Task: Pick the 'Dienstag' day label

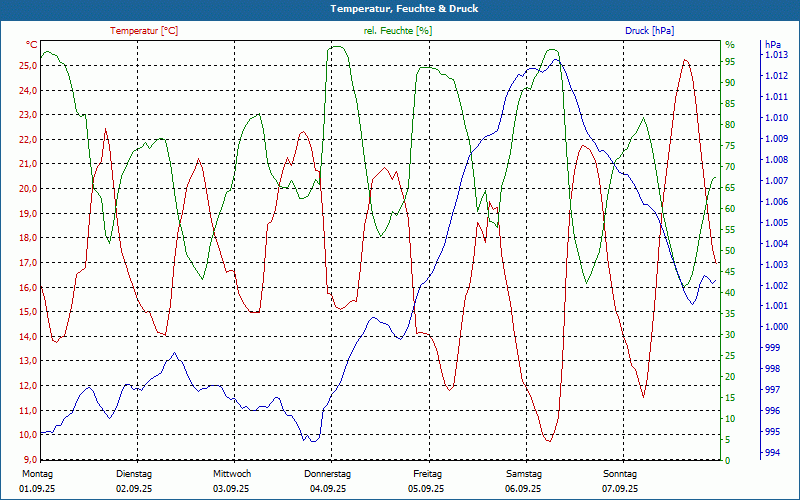Action: 134,474
